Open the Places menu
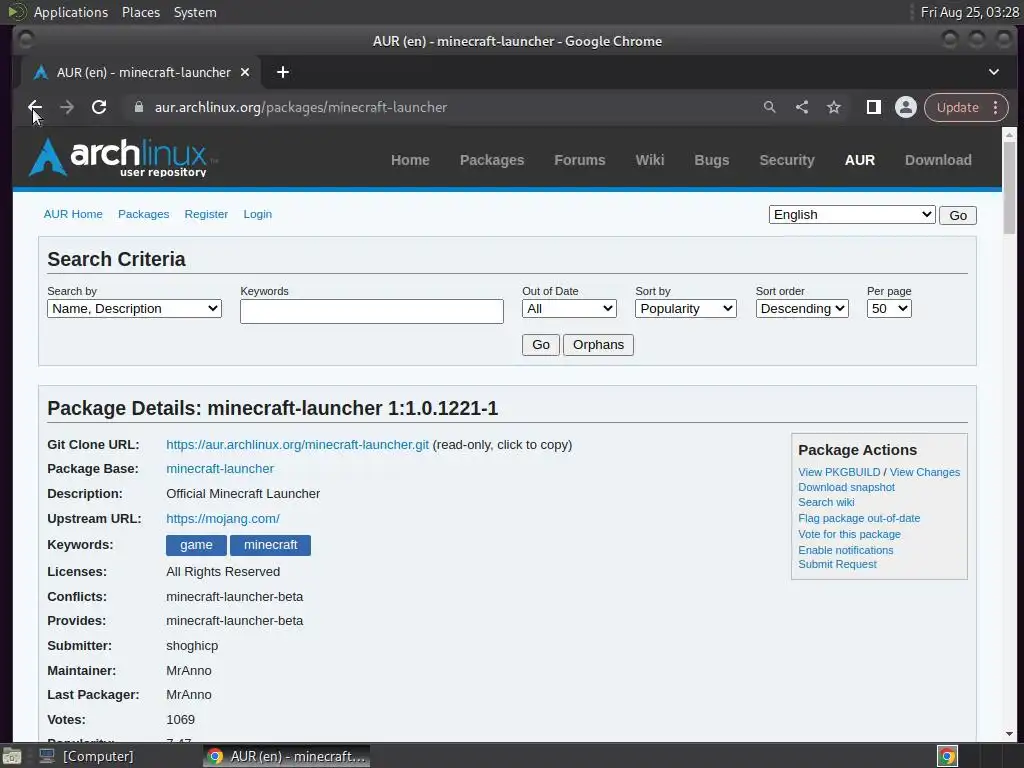This screenshot has height=768, width=1024. (x=140, y=12)
